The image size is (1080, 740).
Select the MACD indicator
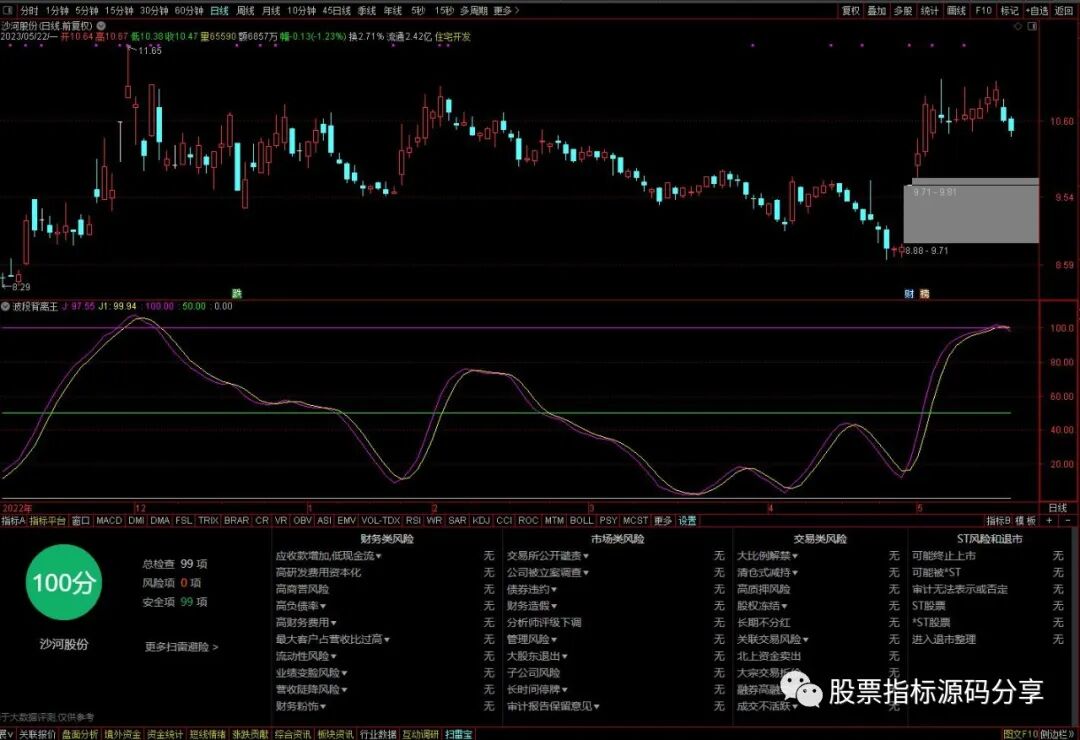(x=109, y=521)
